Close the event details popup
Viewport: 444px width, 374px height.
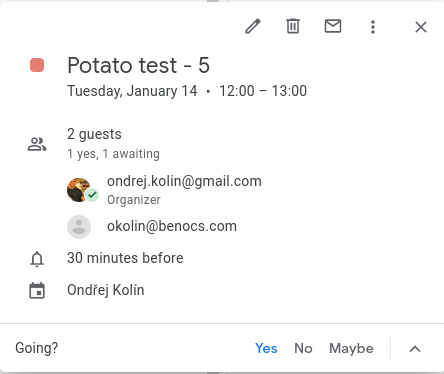coord(421,27)
